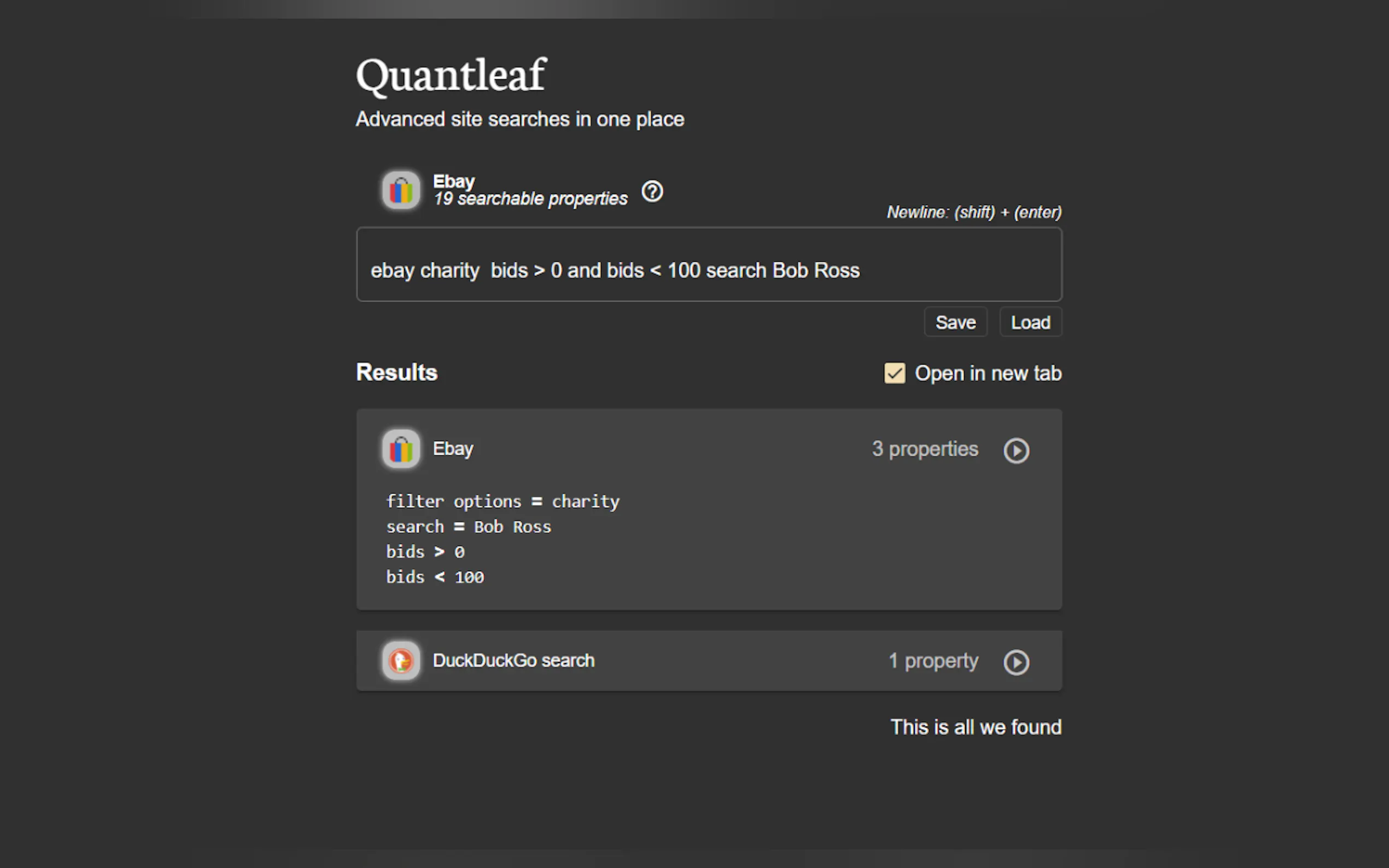Click the "1 property" label on DuckDuckGo card
1389x868 pixels.
pyautogui.click(x=933, y=661)
